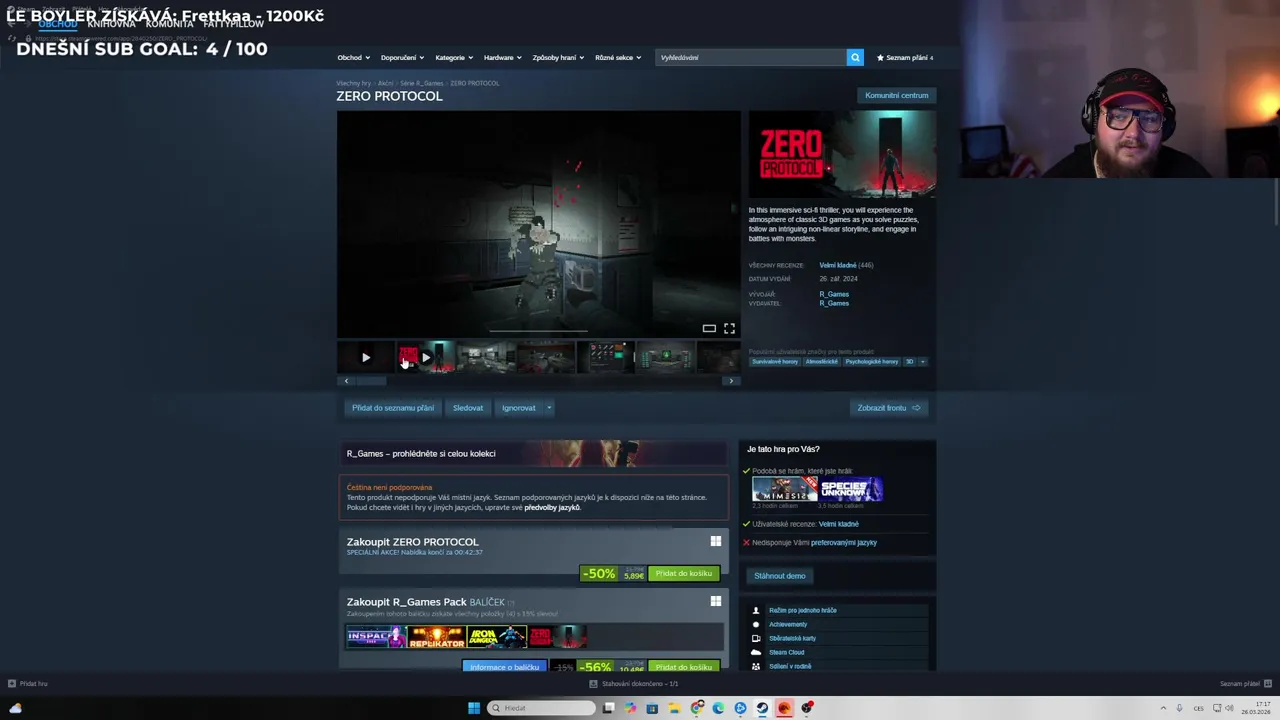Screen dimensions: 1280x720
Task: Click the media thumbnails scrollbar handle
Action: tap(372, 381)
